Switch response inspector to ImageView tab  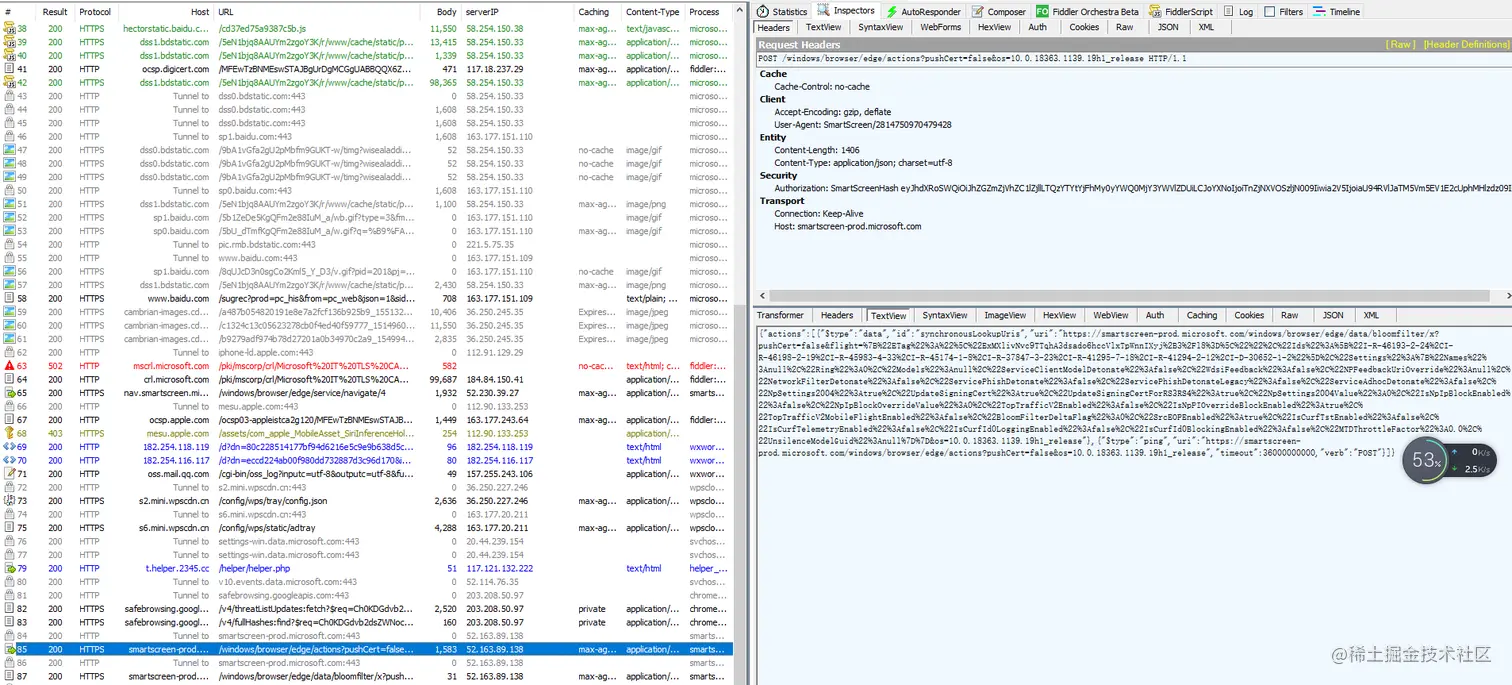click(x=1005, y=315)
